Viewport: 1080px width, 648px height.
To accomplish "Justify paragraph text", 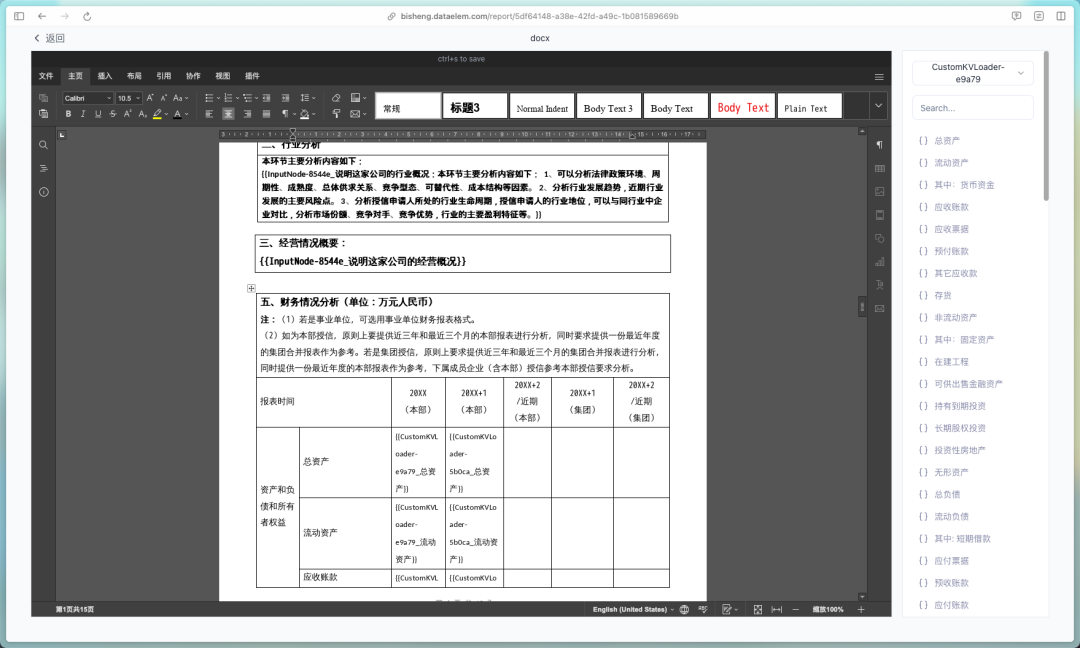I will click(x=266, y=114).
